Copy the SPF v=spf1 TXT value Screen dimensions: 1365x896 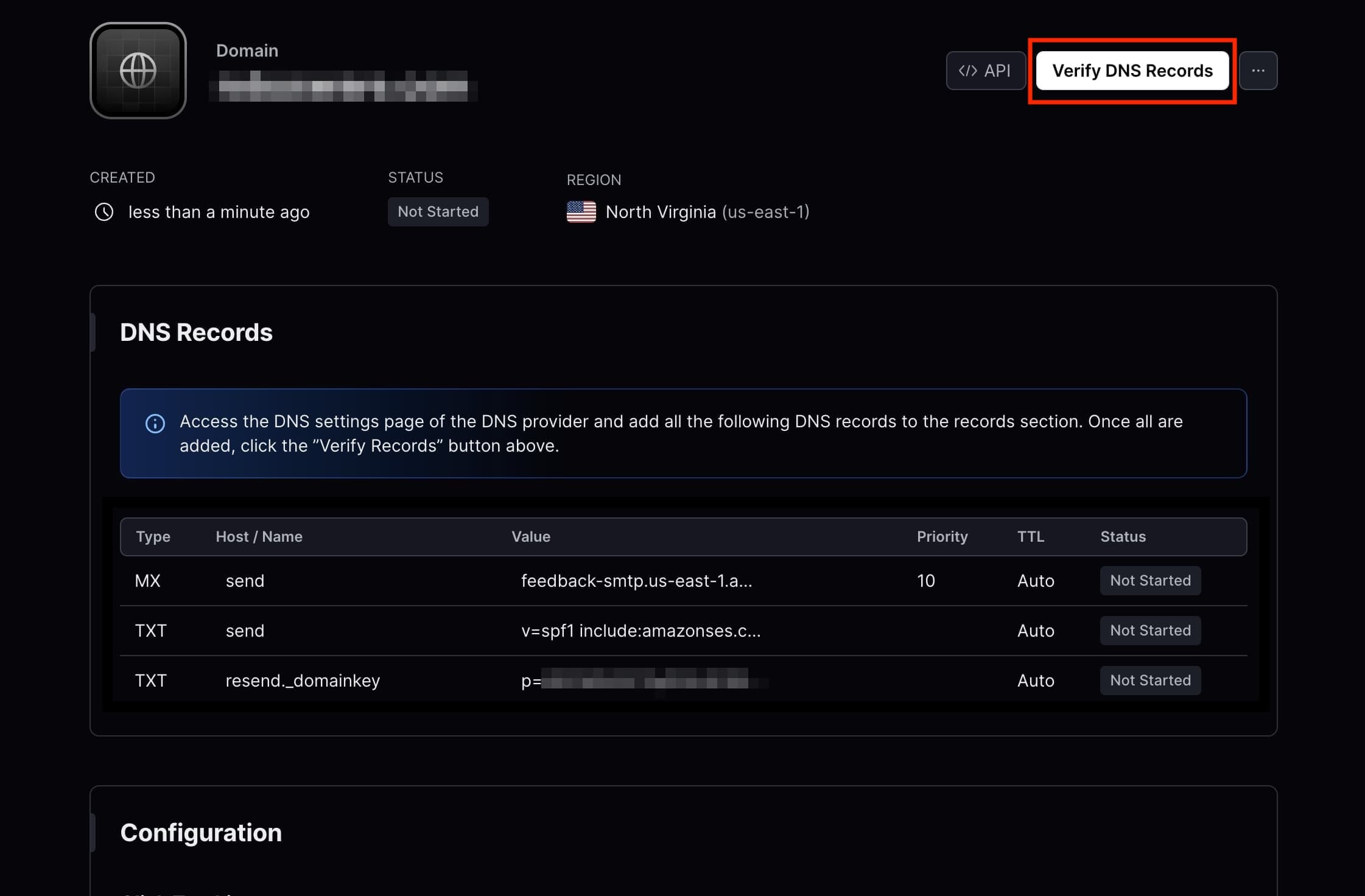[x=640, y=631]
